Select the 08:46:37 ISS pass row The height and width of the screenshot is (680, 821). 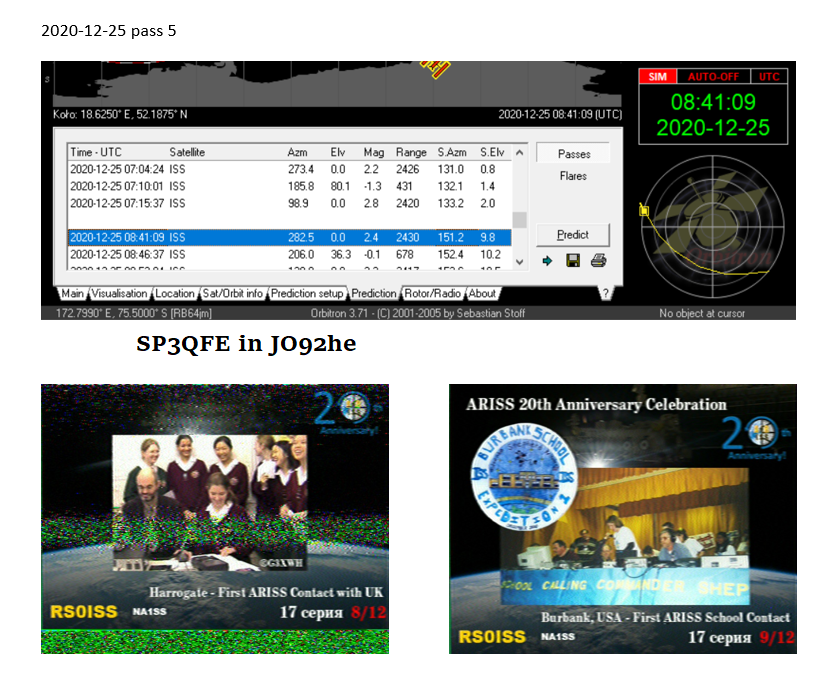(x=290, y=254)
